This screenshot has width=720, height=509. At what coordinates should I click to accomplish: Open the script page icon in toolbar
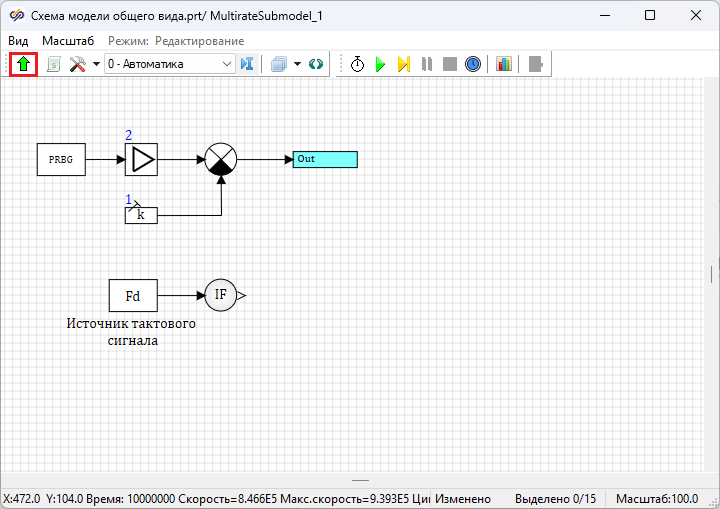pyautogui.click(x=54, y=64)
